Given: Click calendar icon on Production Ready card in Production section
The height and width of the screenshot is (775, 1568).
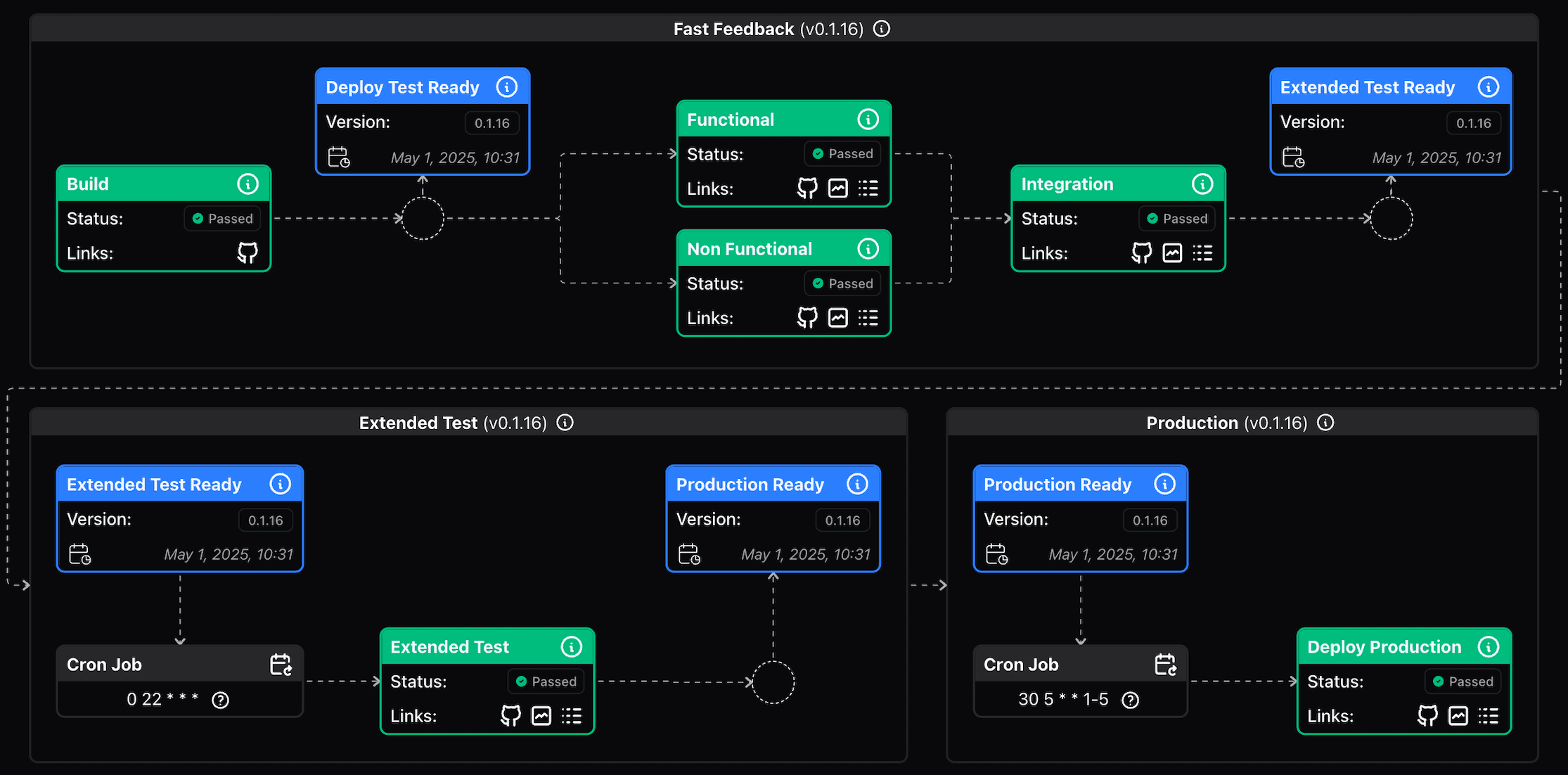Looking at the screenshot, I should (997, 554).
